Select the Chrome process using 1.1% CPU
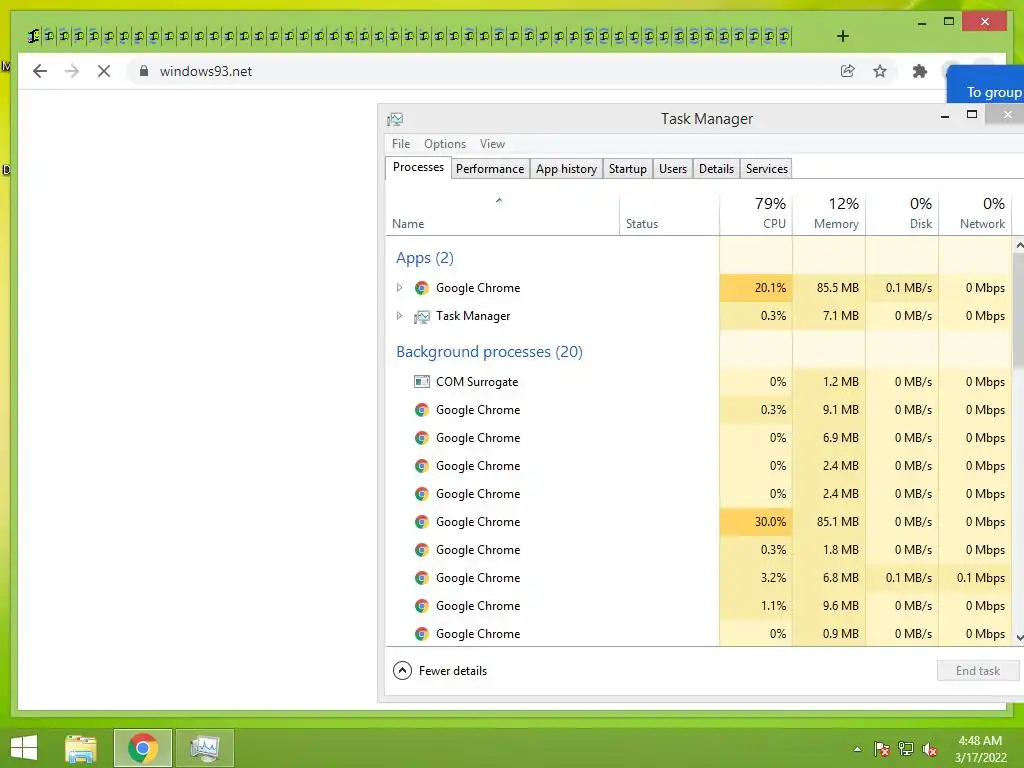1024x768 pixels. point(699,606)
